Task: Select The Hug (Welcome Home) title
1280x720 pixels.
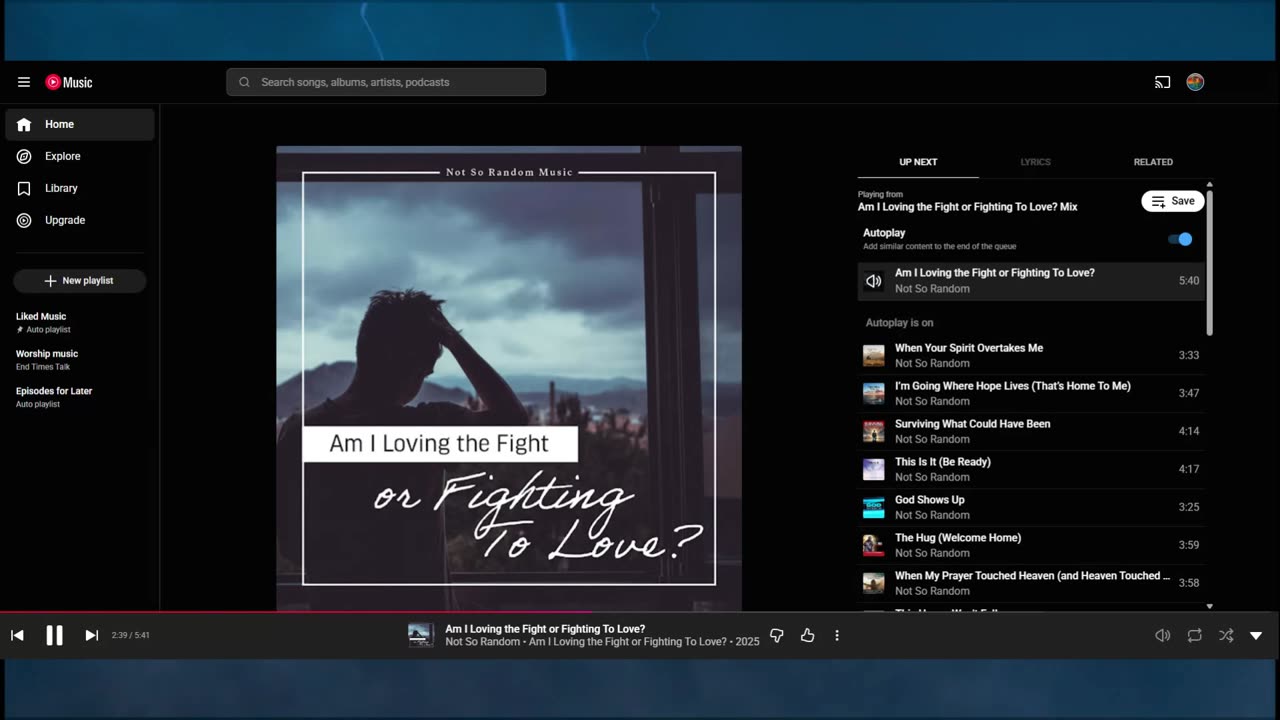Action: pyautogui.click(x=958, y=538)
